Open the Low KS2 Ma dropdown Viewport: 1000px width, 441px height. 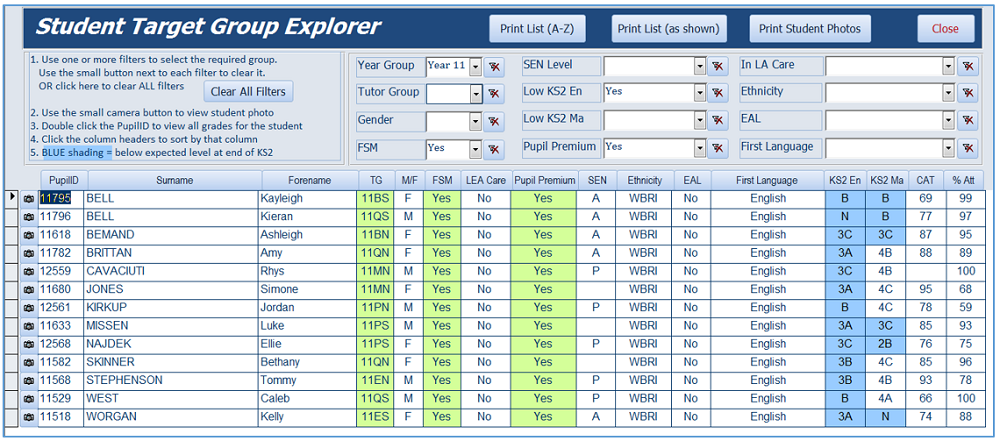pos(700,121)
